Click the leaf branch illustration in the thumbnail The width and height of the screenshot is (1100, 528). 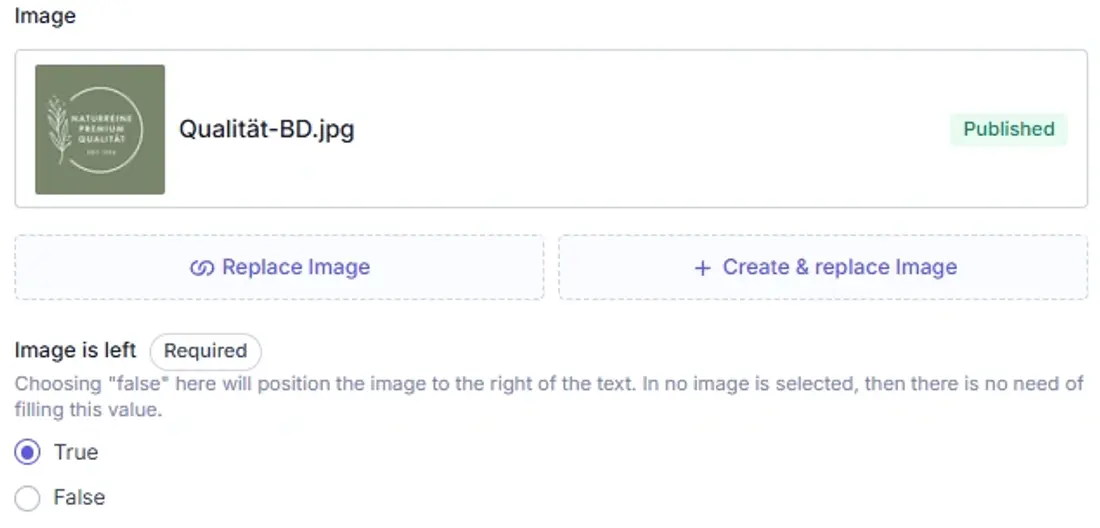click(59, 130)
